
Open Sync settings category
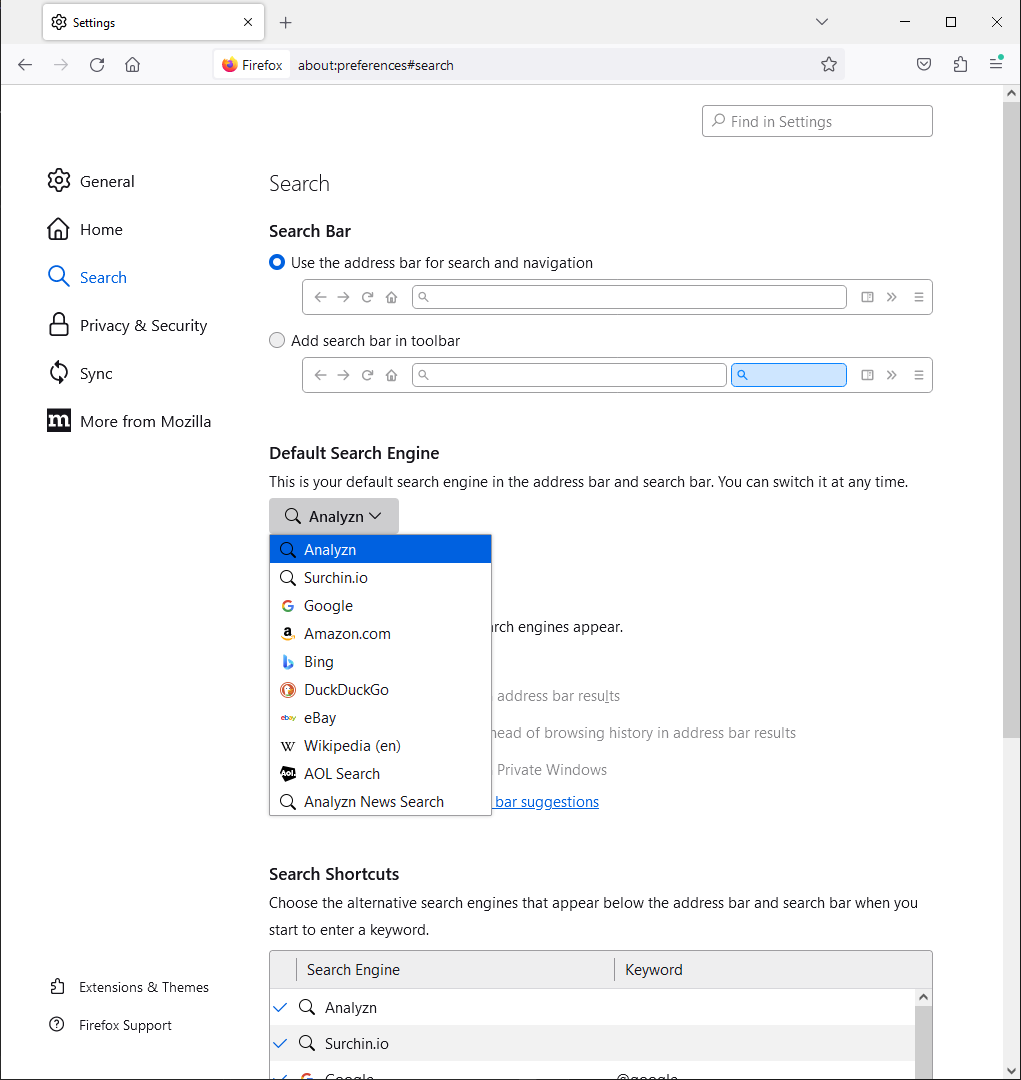click(x=80, y=373)
